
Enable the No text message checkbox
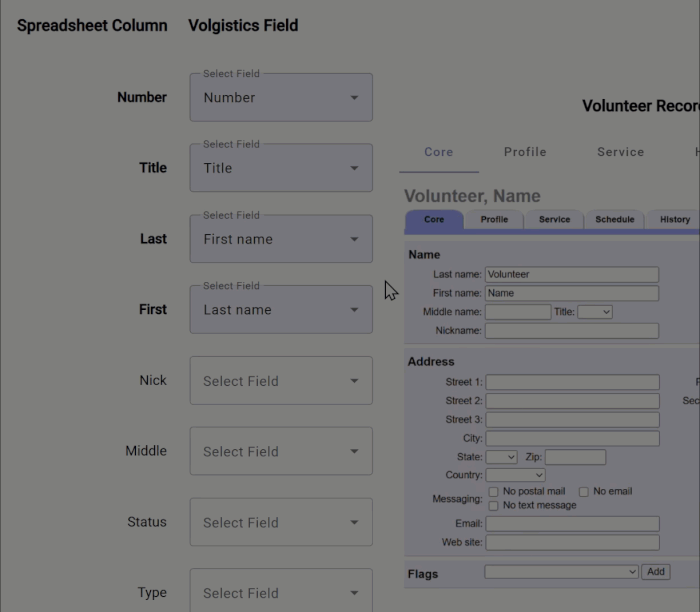tap(494, 506)
